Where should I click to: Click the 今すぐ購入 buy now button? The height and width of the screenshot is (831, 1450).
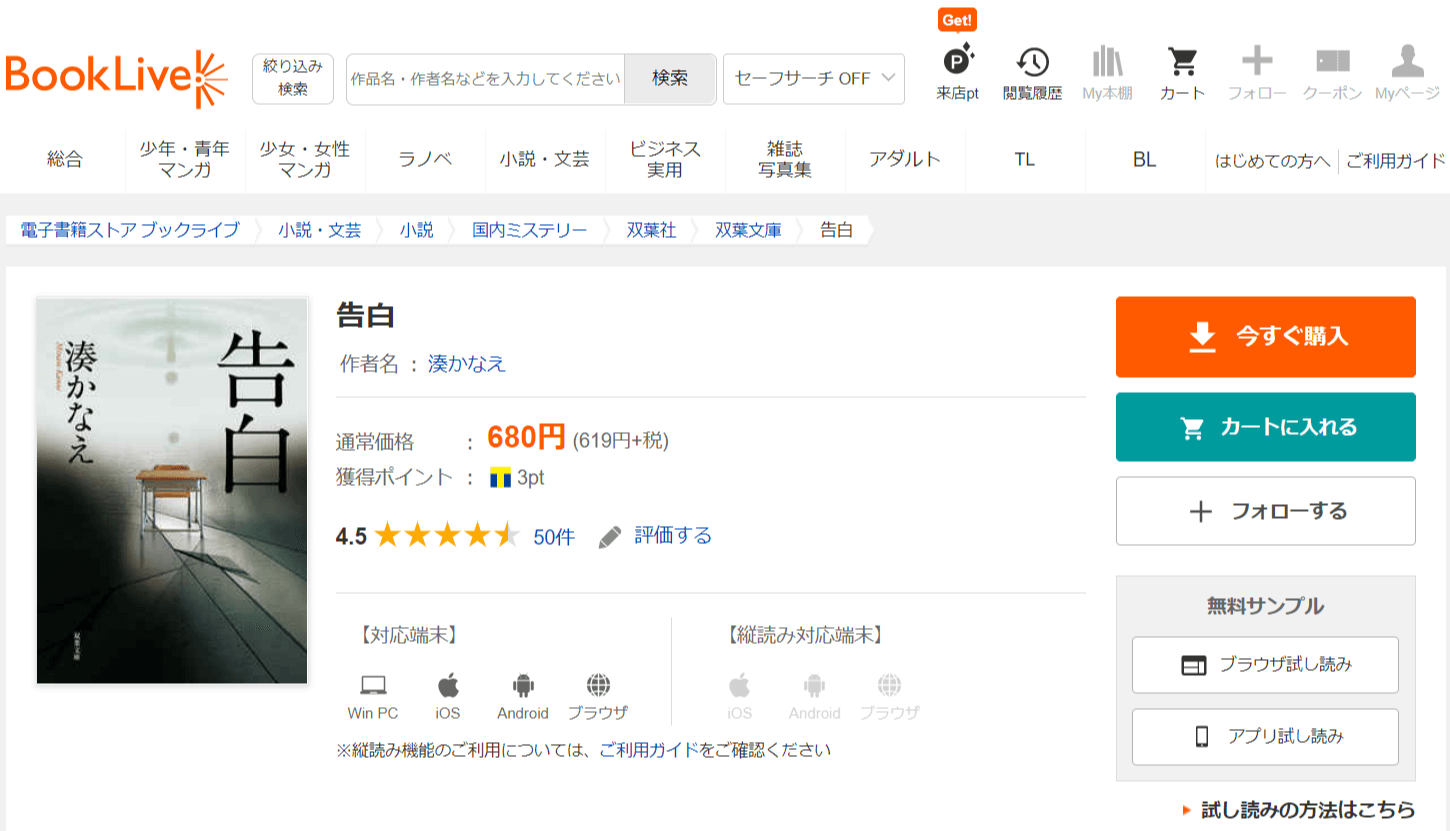tap(1265, 337)
